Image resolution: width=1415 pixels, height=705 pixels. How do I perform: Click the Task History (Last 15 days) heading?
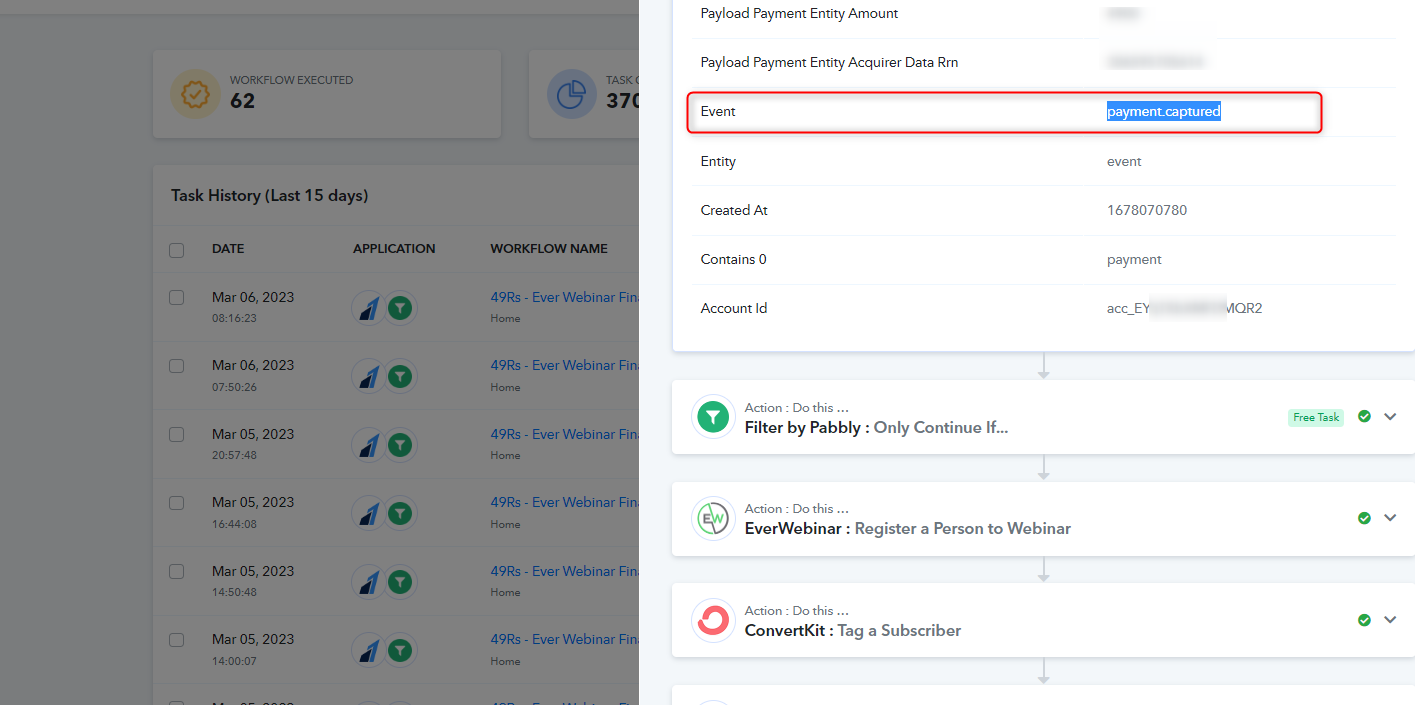pyautogui.click(x=269, y=196)
